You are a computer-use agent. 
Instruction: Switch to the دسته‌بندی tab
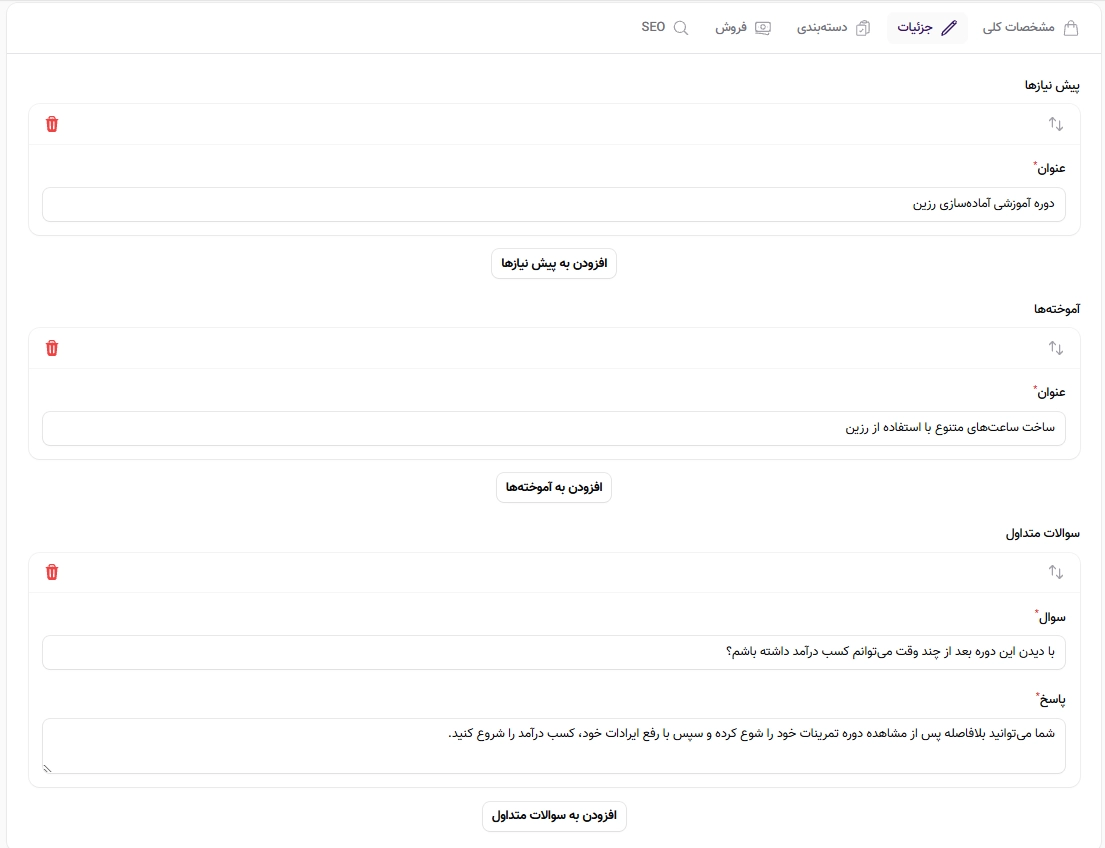coord(834,27)
